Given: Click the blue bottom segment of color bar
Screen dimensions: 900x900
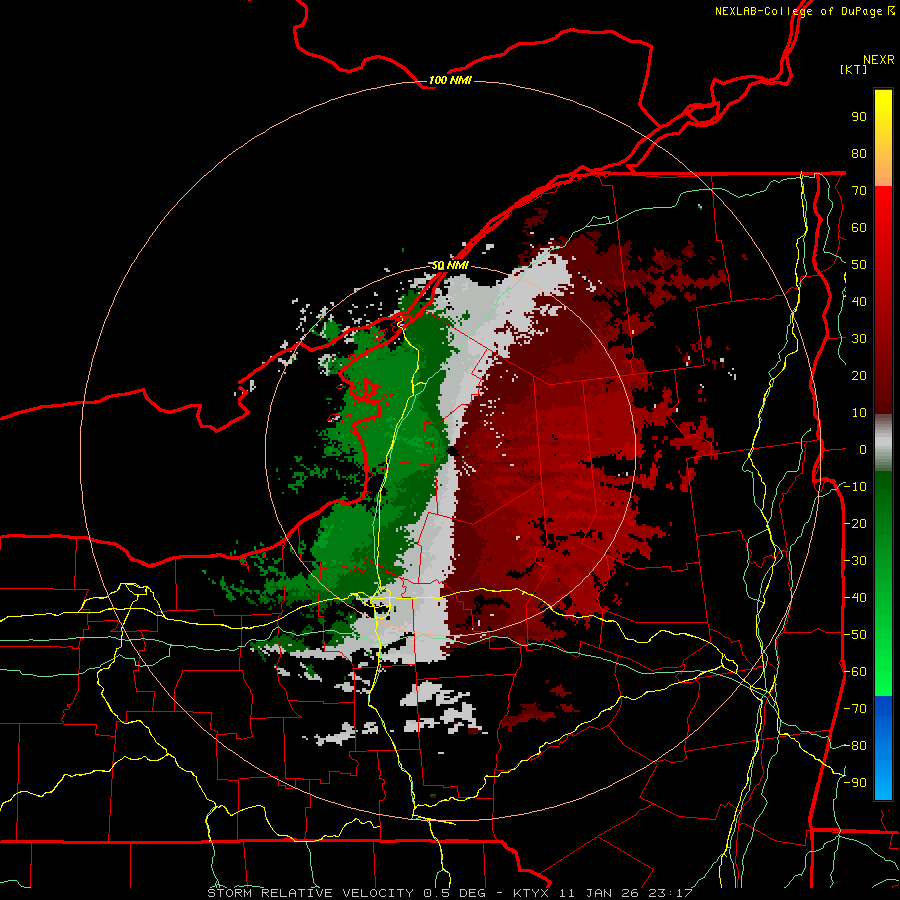Looking at the screenshot, I should coord(883,748).
